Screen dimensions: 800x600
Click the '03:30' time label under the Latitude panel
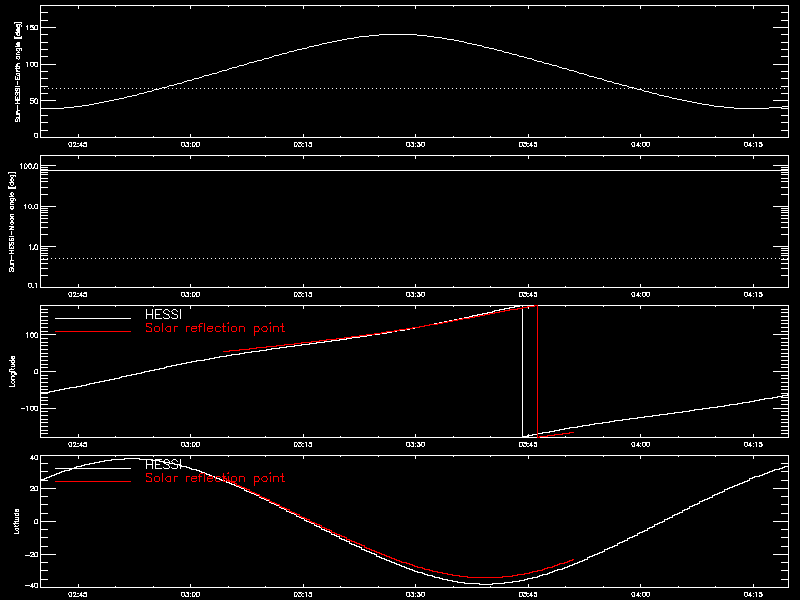[415, 594]
